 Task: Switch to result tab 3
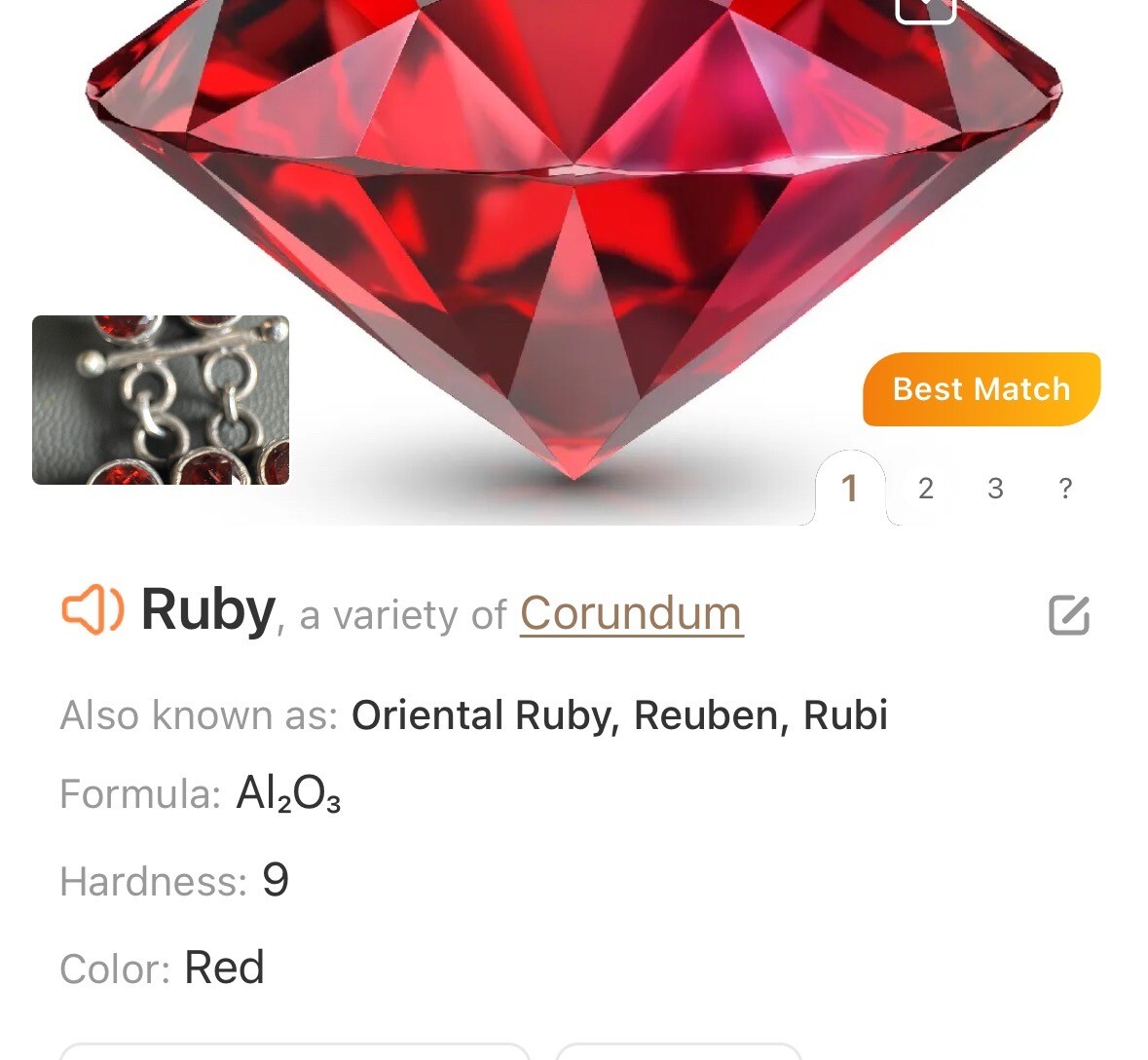point(995,489)
